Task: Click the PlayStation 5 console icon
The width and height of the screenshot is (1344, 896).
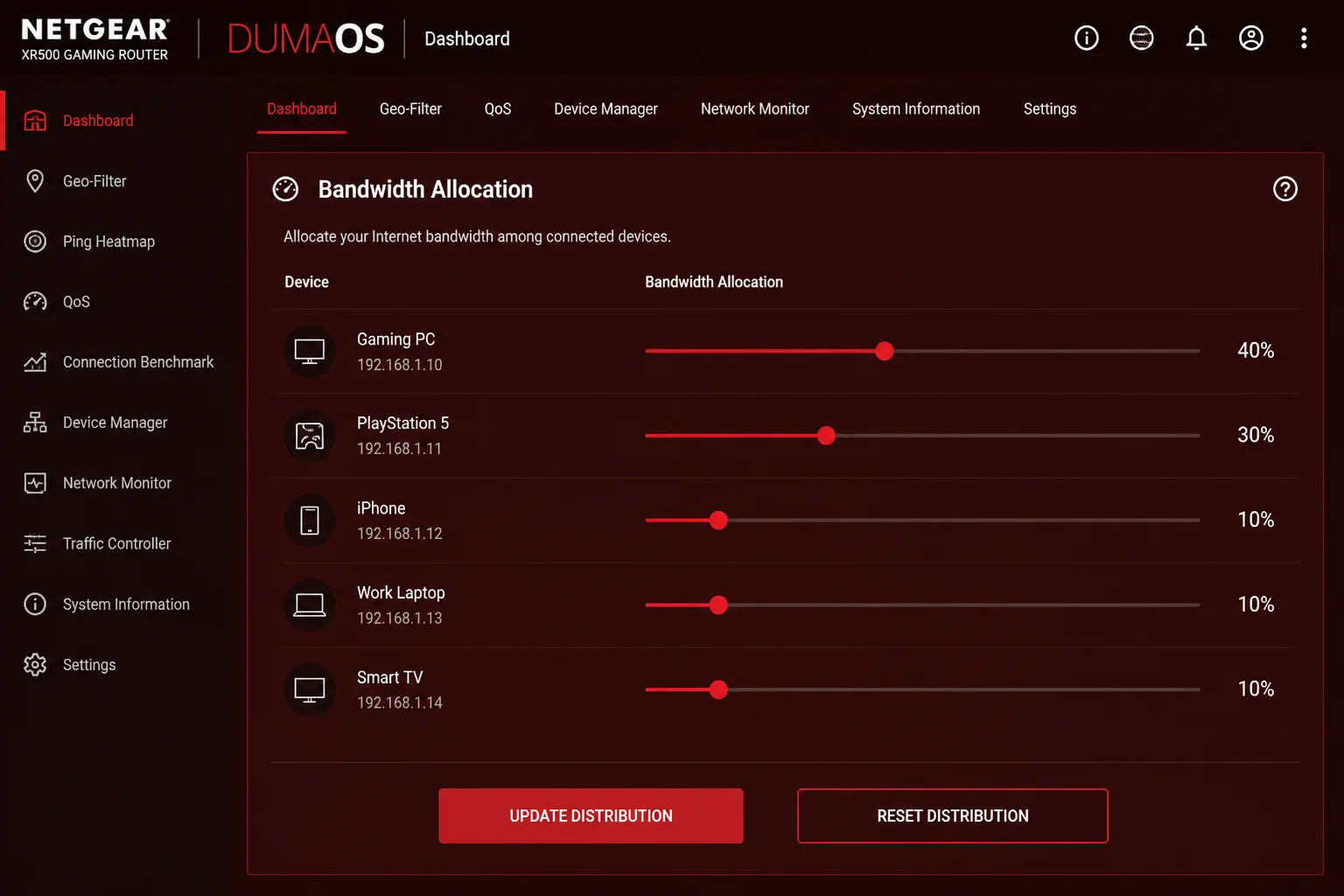Action: click(x=310, y=436)
